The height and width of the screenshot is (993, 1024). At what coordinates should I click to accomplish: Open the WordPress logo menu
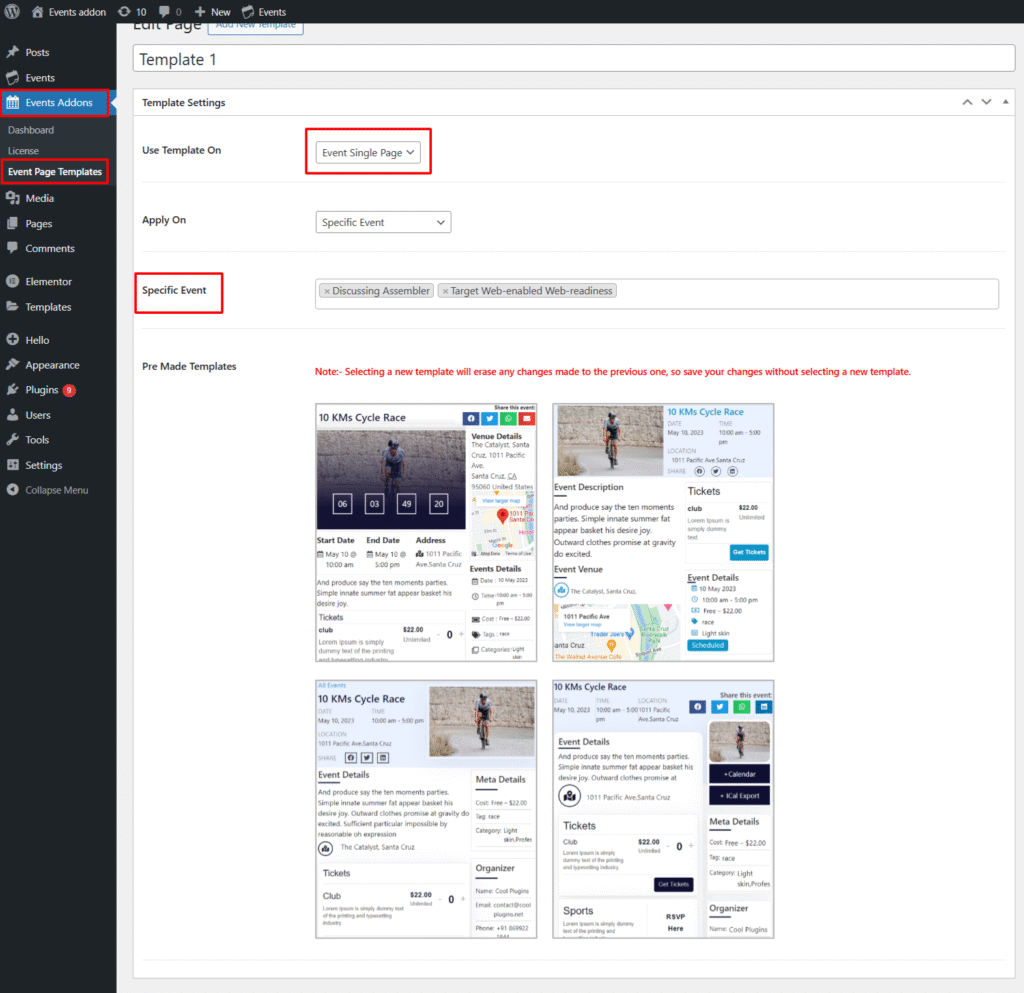[10, 11]
